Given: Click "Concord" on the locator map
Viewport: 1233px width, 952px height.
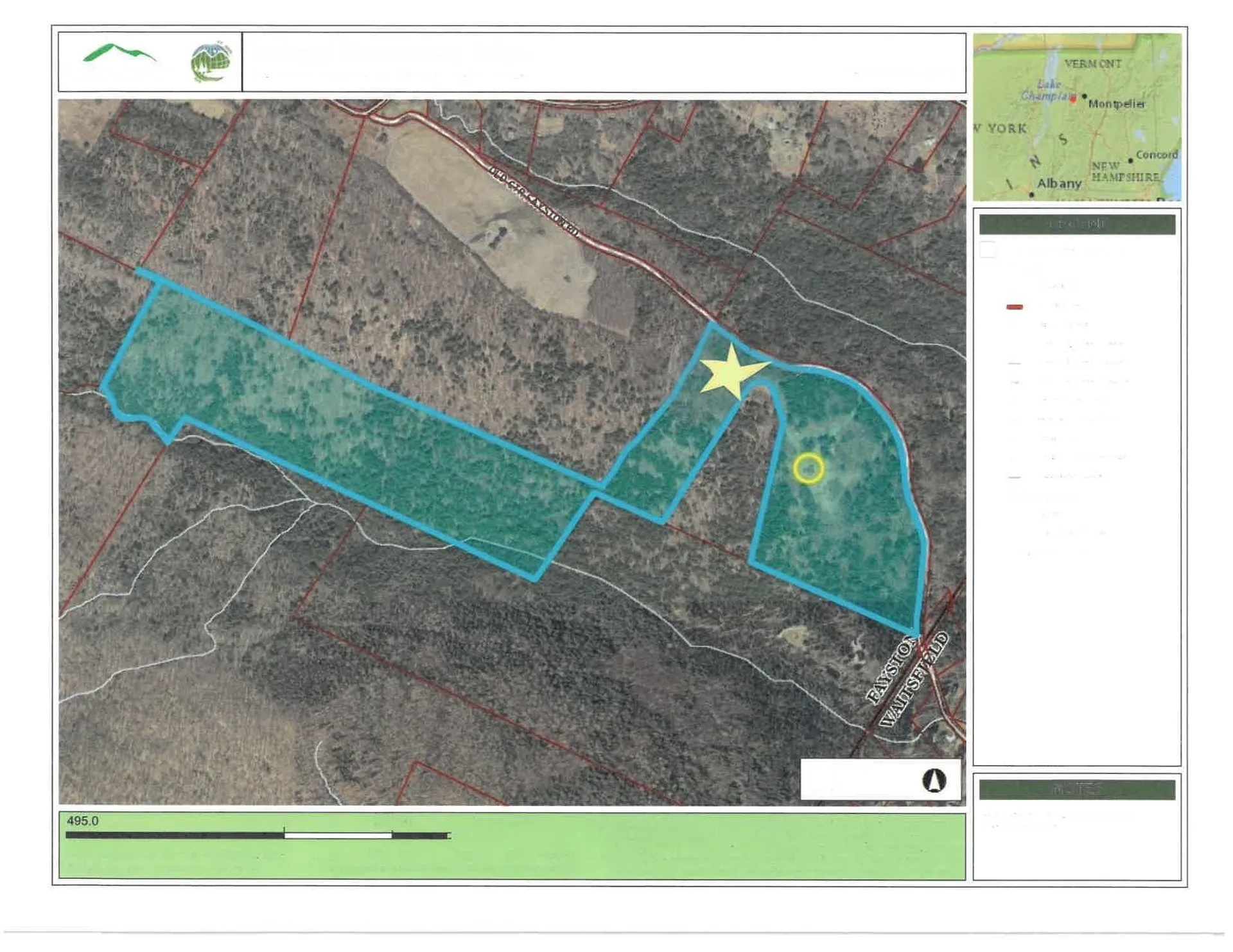Looking at the screenshot, I should (x=1157, y=155).
